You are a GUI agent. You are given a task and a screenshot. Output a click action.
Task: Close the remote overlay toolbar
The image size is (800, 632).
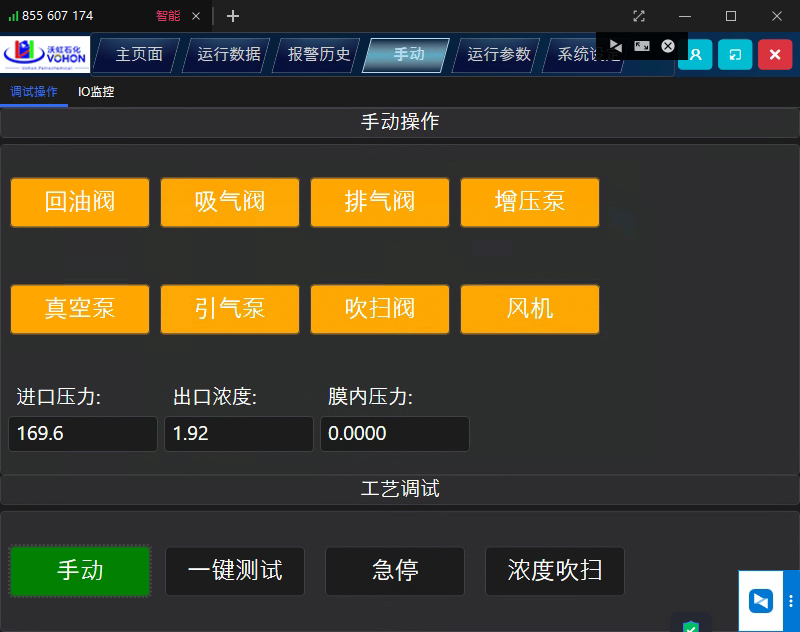coord(668,46)
